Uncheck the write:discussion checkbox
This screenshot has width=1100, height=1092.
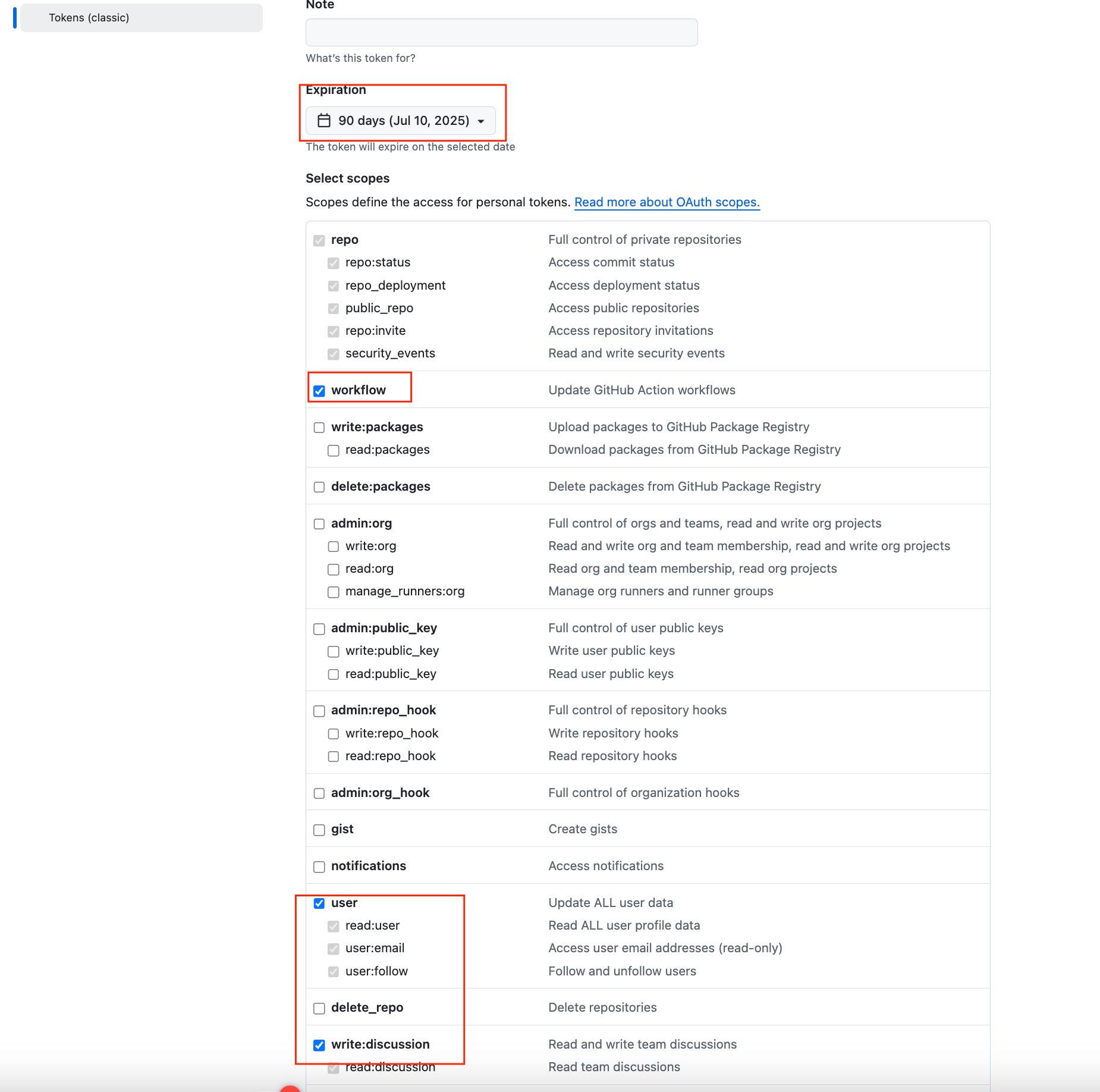click(x=319, y=1045)
